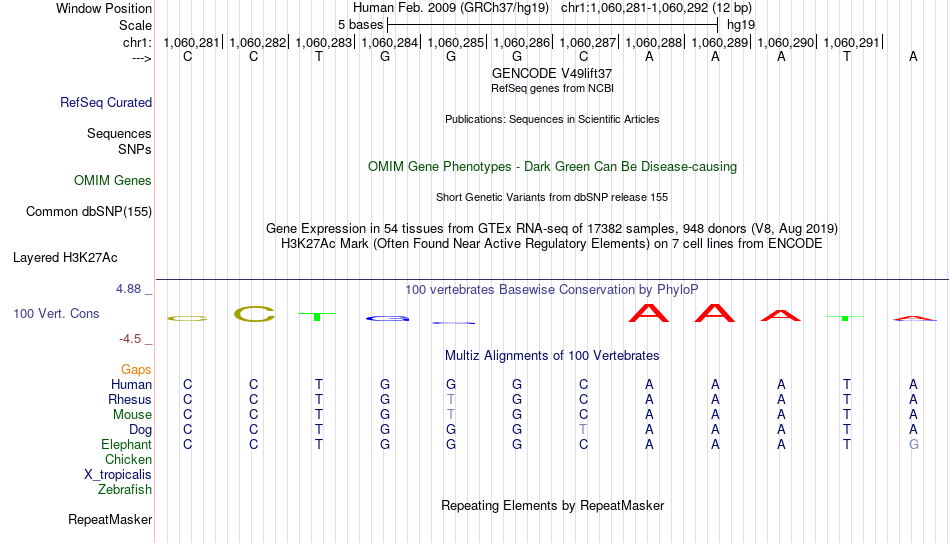Image resolution: width=950 pixels, height=543 pixels.
Task: Click the faded T in Dog row
Action: (583, 430)
